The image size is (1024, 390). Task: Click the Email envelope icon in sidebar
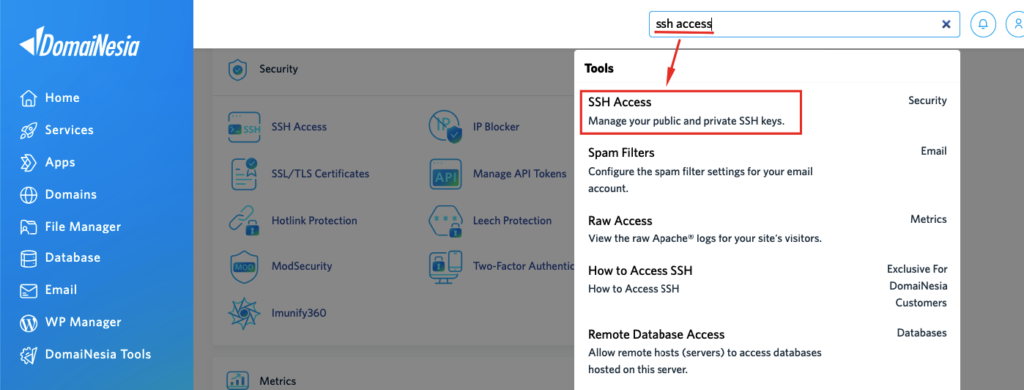(29, 290)
